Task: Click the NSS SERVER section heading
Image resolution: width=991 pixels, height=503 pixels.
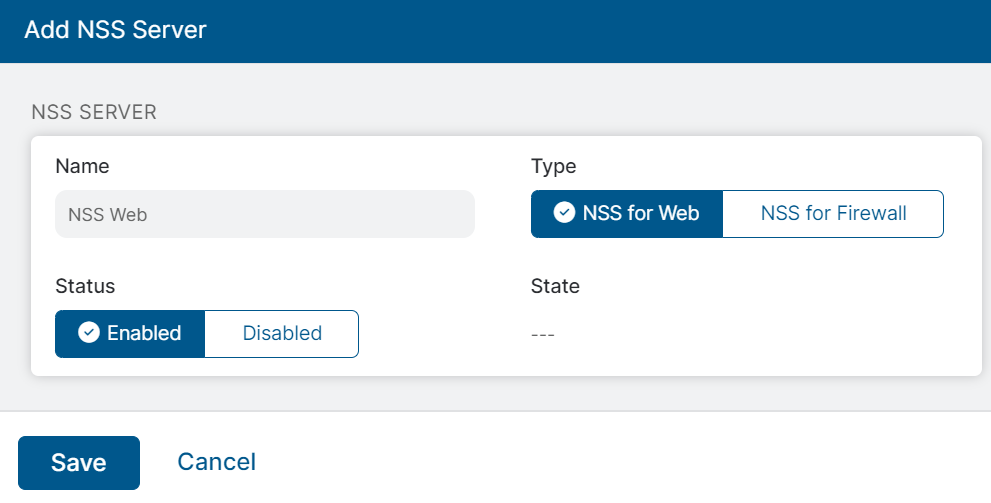Action: click(x=94, y=112)
